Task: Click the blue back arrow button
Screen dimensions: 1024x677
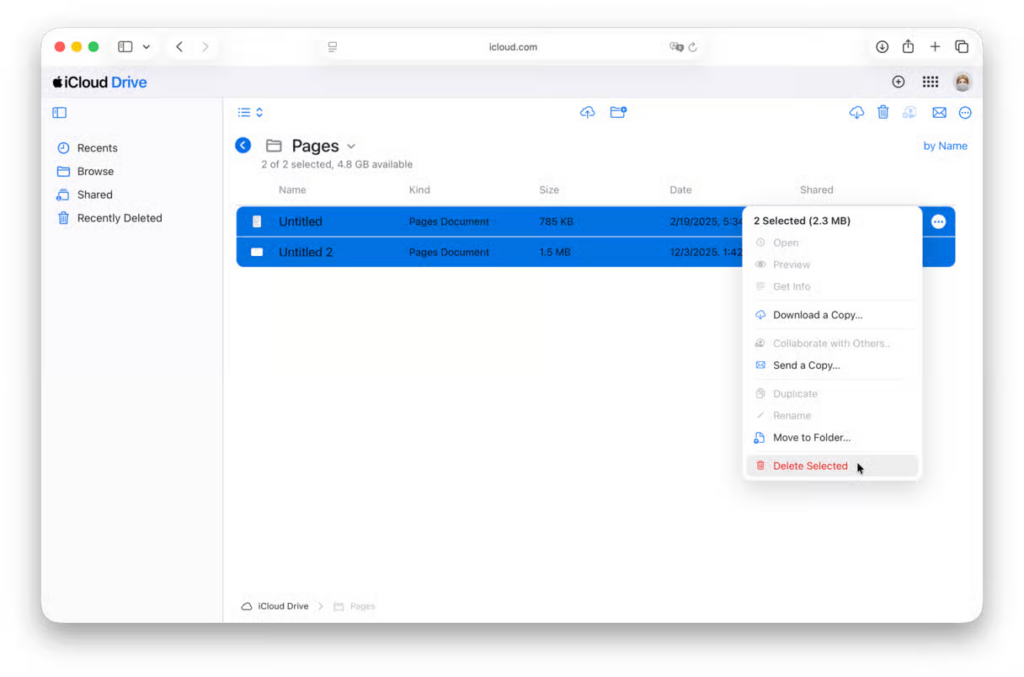Action: 243,146
